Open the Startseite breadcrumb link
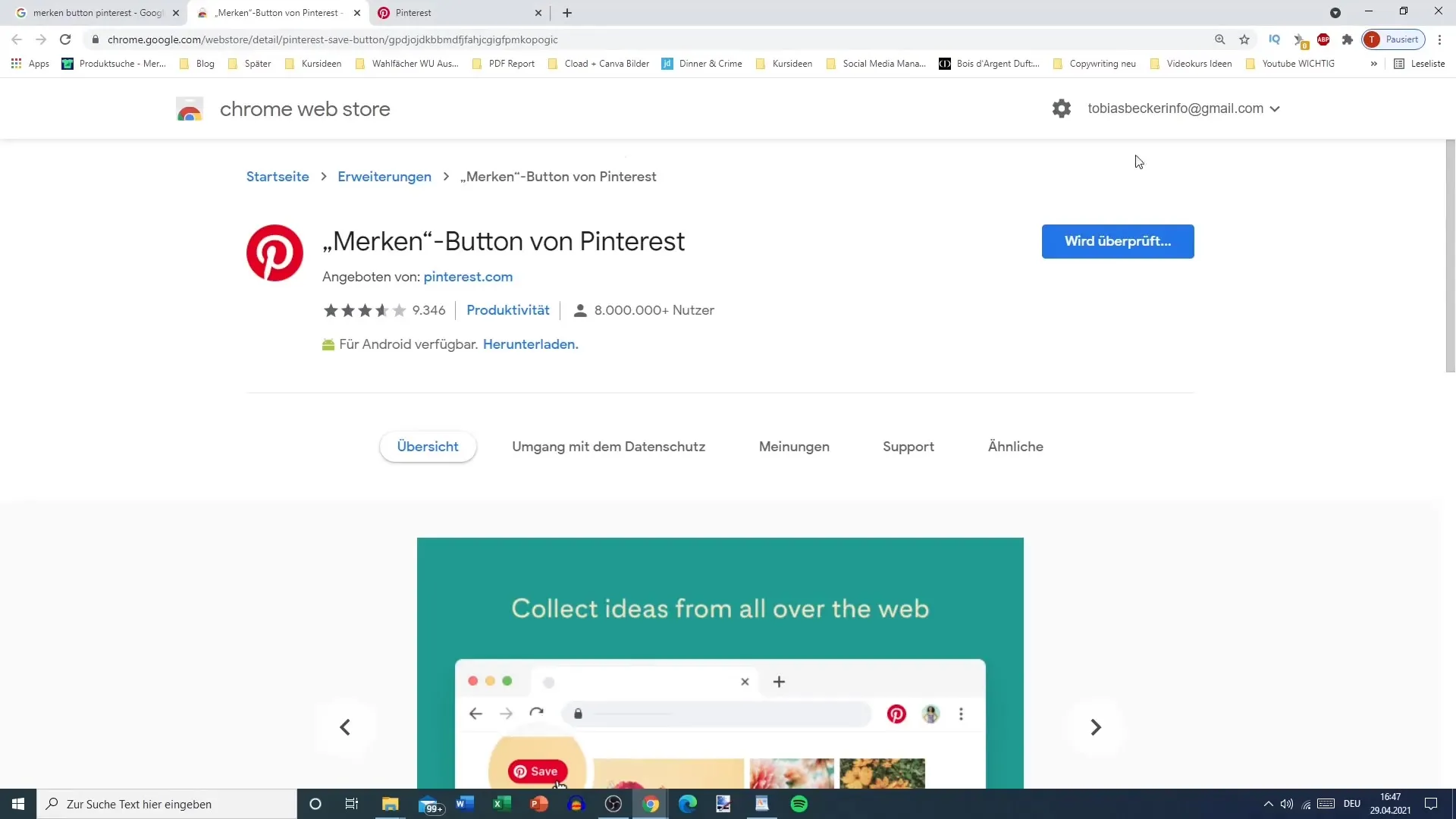This screenshot has width=1456, height=819. tap(278, 177)
